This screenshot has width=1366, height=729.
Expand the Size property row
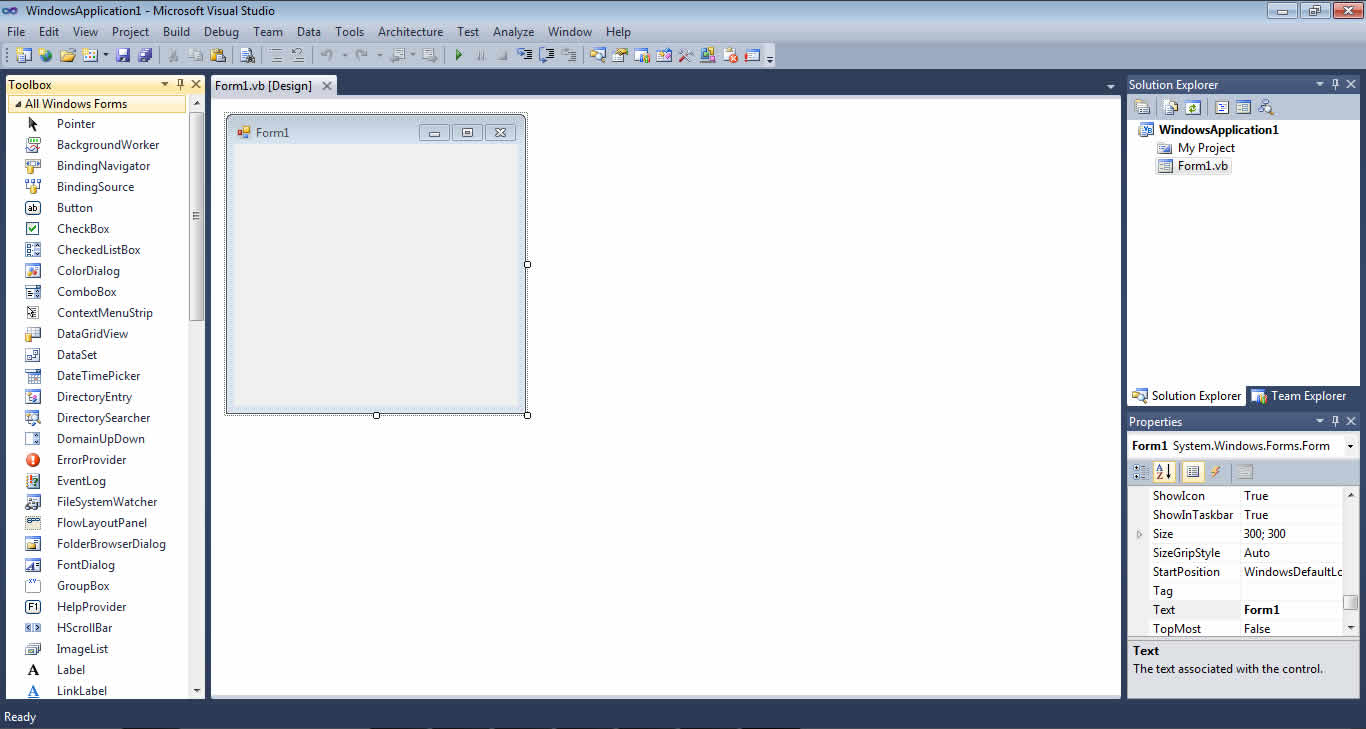pos(1139,534)
